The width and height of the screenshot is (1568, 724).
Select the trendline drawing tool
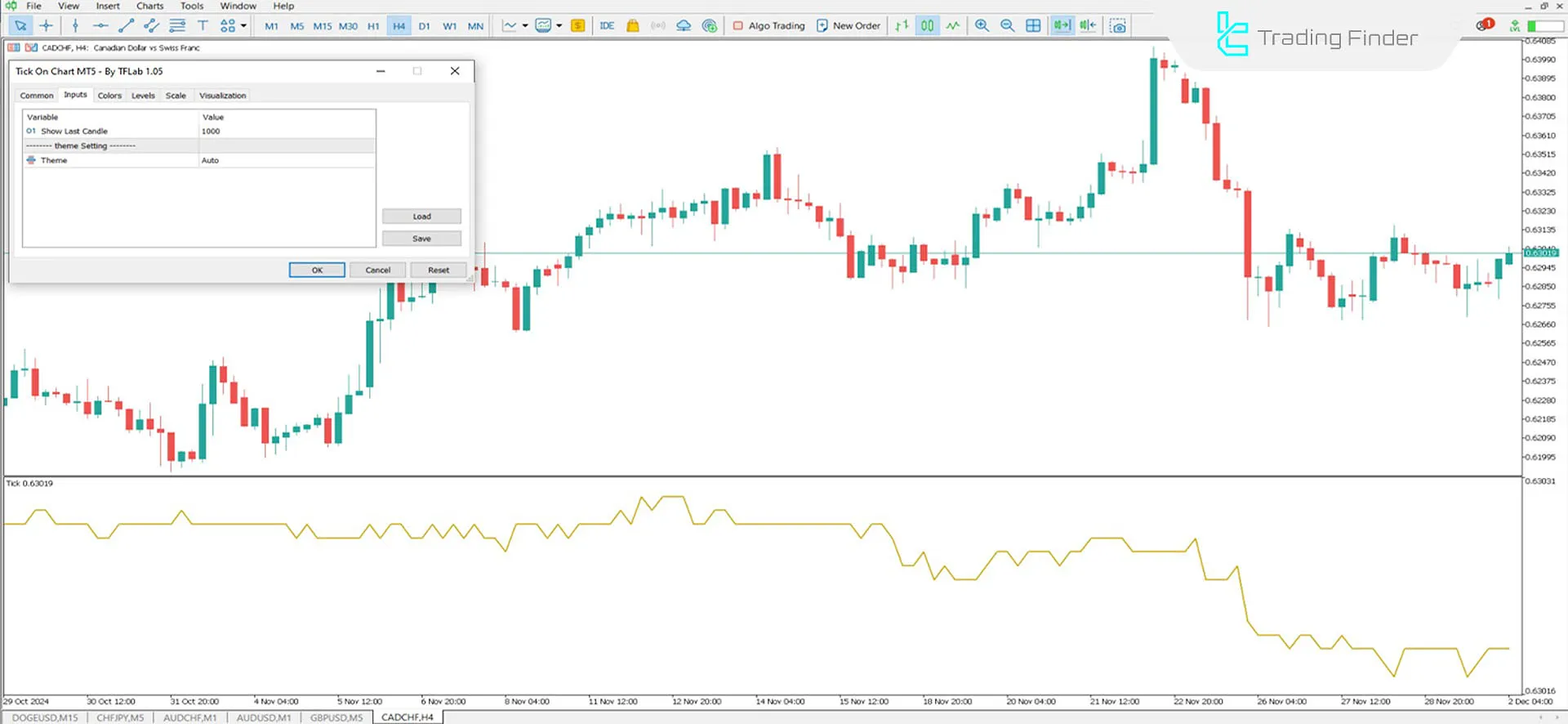coord(126,26)
